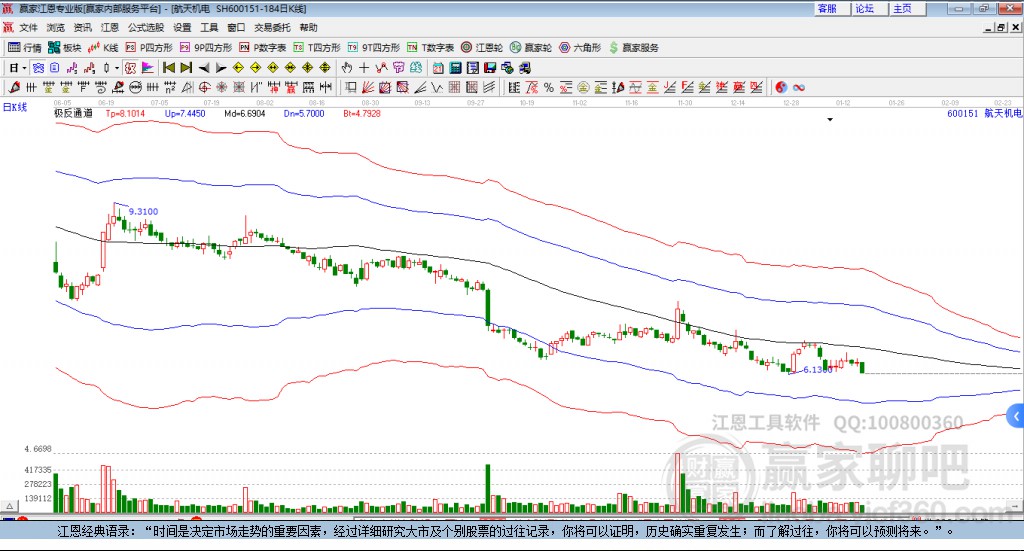Click the red floppy disk save icon
The image size is (1024, 551).
(490, 68)
